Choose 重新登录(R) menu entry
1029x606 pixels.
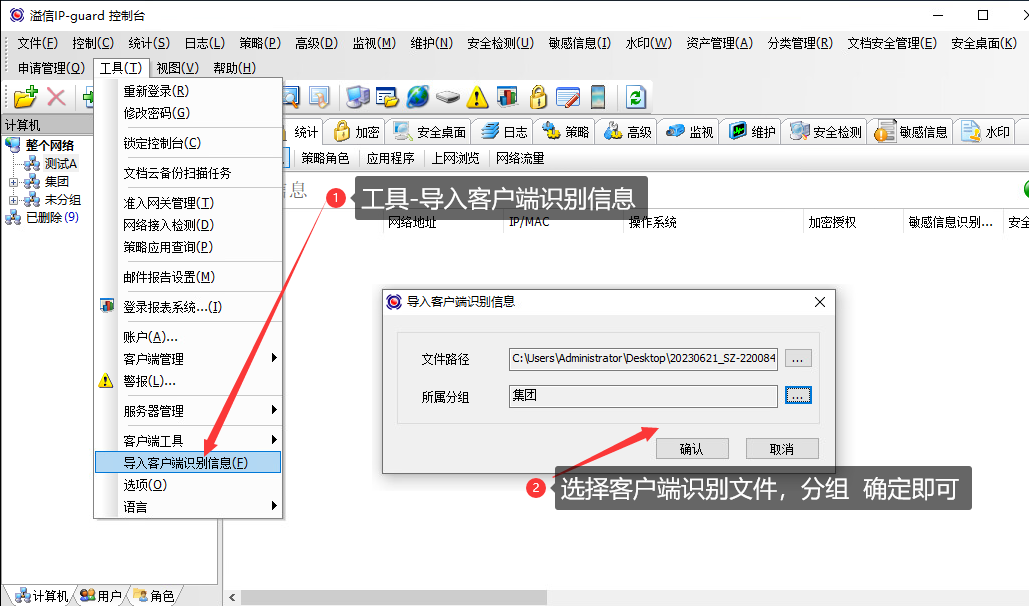click(188, 91)
